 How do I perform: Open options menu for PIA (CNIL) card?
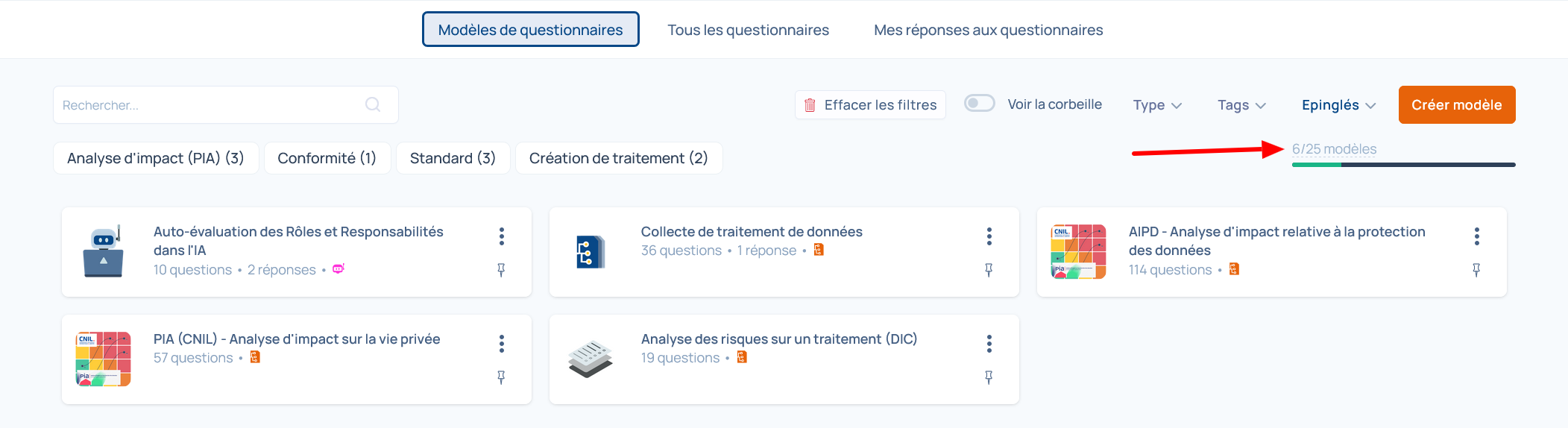501,344
